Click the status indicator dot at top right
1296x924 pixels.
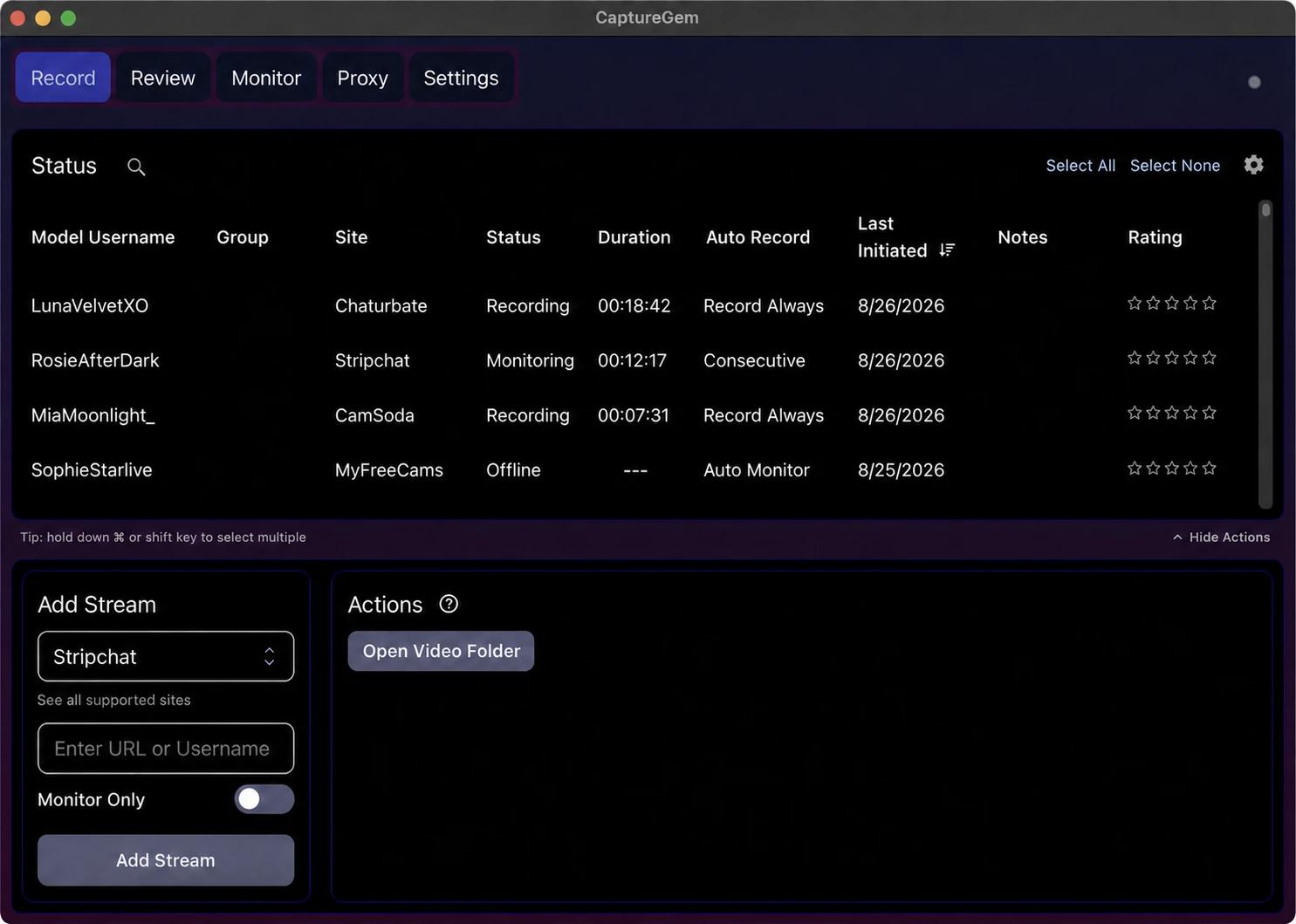point(1254,82)
